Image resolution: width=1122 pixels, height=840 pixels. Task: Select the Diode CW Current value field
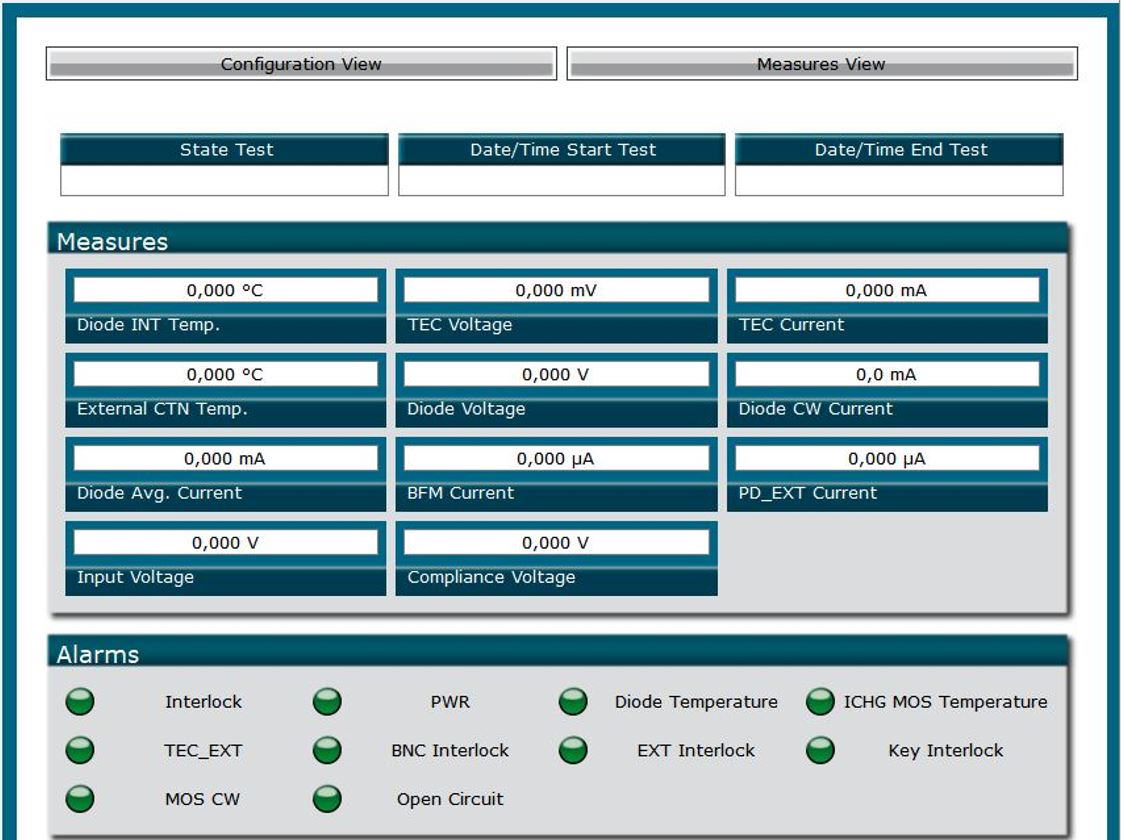coord(887,375)
